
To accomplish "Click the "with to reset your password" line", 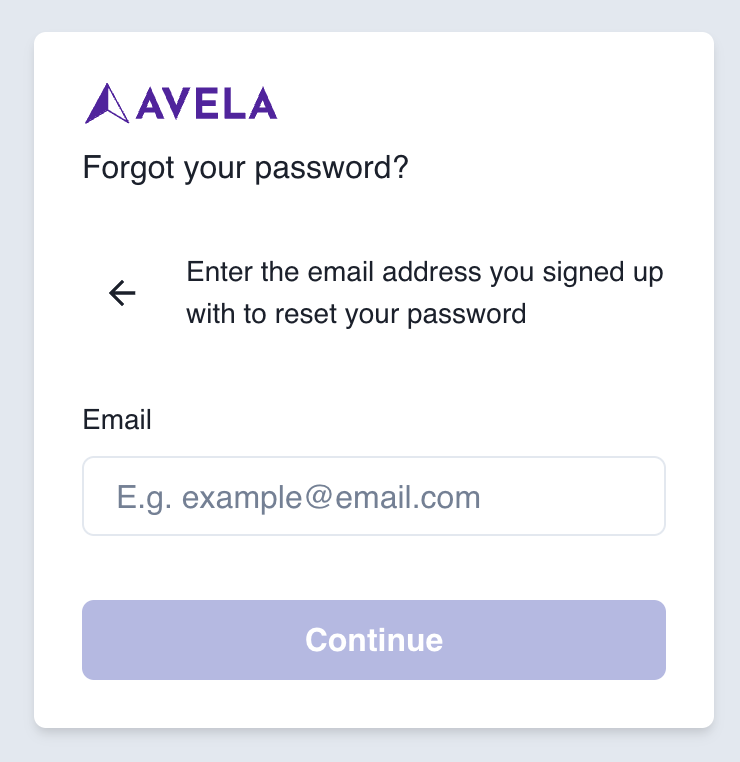I will (x=356, y=314).
